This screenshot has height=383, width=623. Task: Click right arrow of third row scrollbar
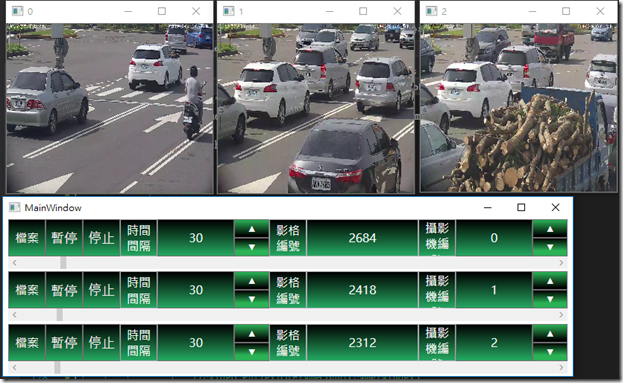(561, 368)
